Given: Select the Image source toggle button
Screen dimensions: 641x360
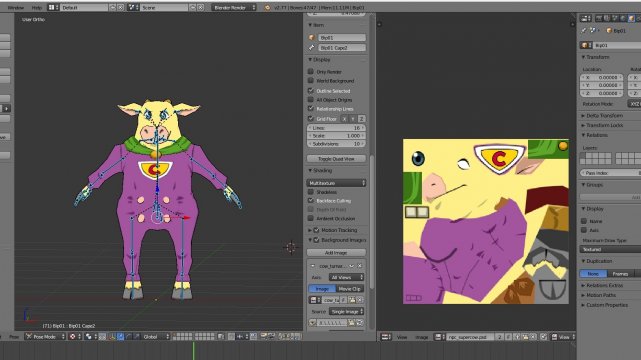Looking at the screenshot, I should (x=322, y=289).
